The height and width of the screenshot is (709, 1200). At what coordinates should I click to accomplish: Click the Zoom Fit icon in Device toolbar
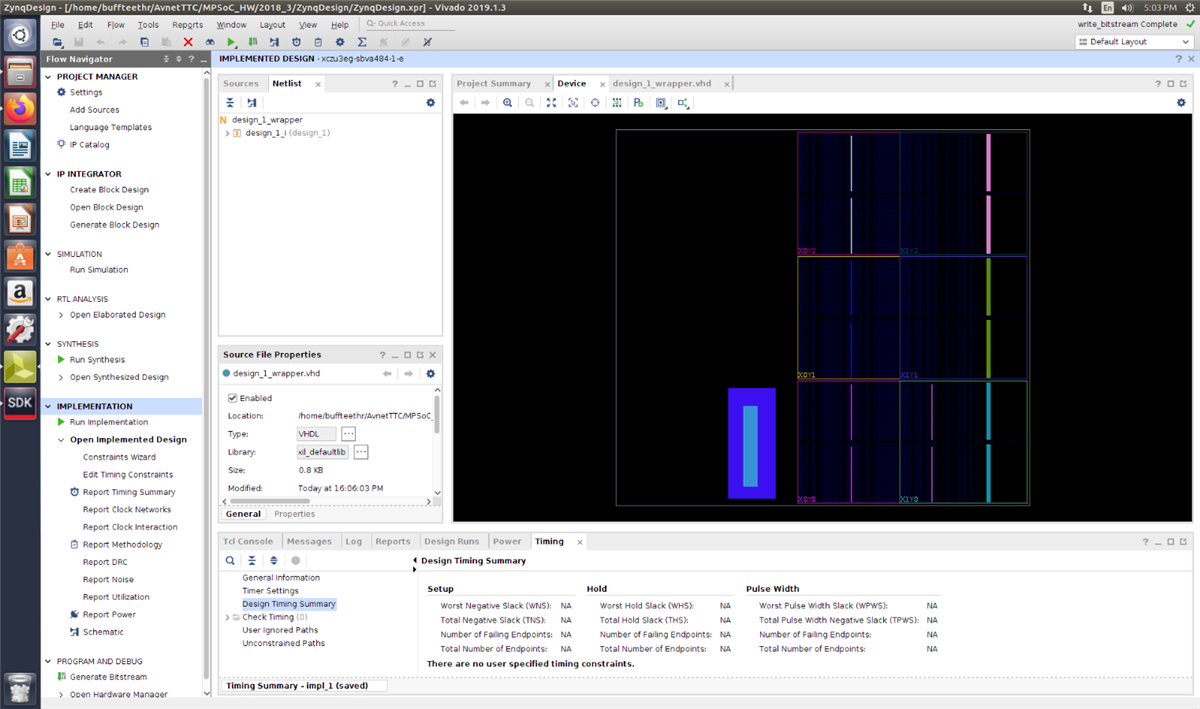pyautogui.click(x=551, y=102)
